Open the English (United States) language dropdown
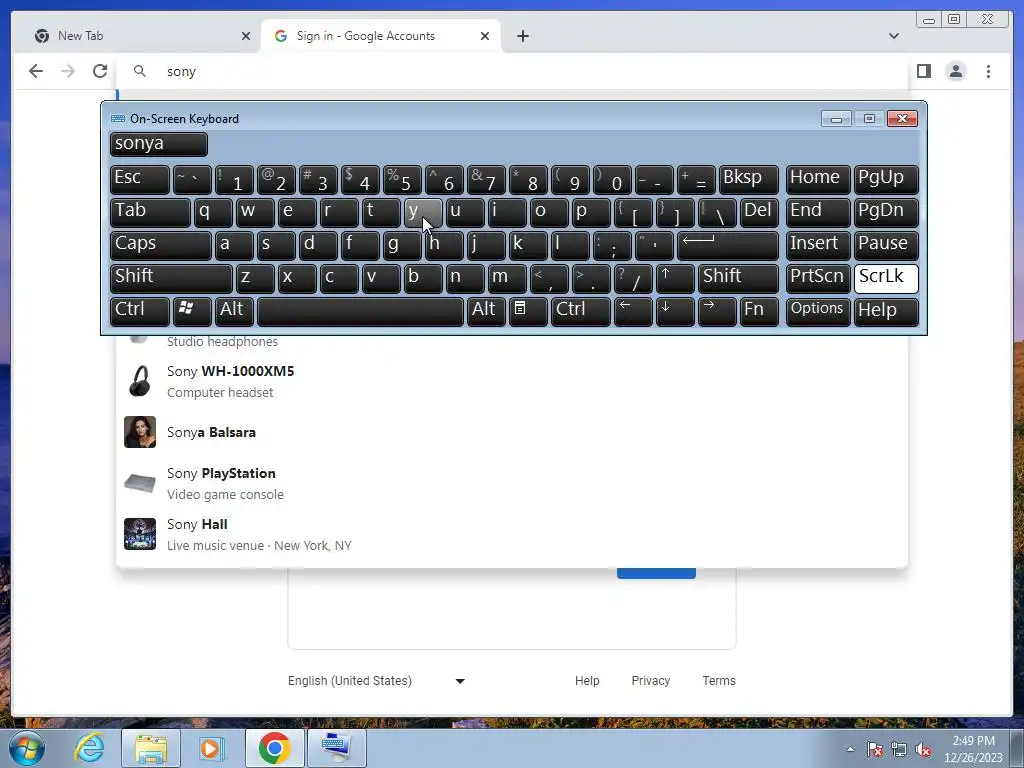Screen dimensions: 1024x768 click(377, 680)
